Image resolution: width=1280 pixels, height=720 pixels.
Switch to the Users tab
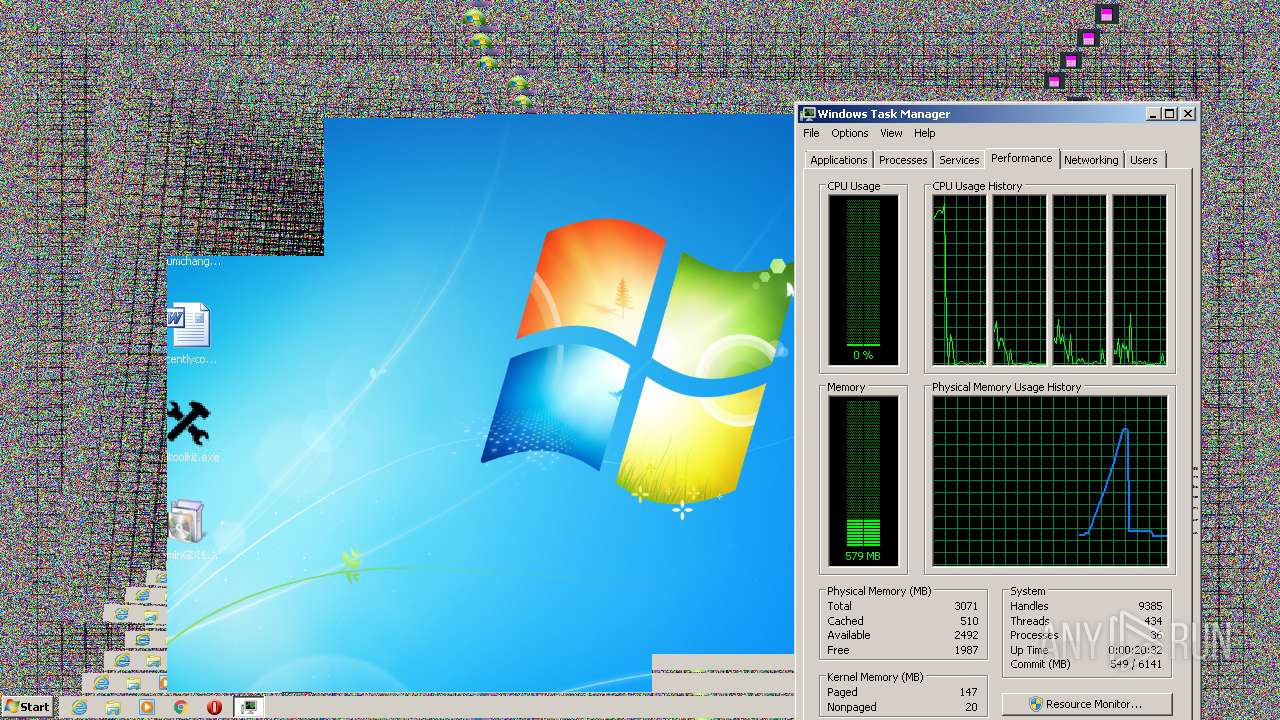[1143, 160]
